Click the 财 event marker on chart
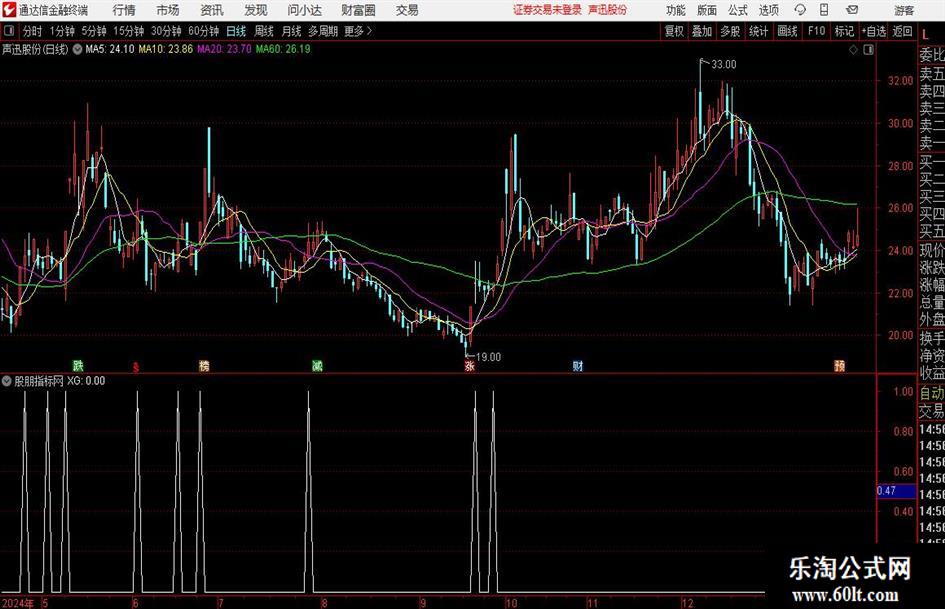The height and width of the screenshot is (609, 945). [x=577, y=365]
